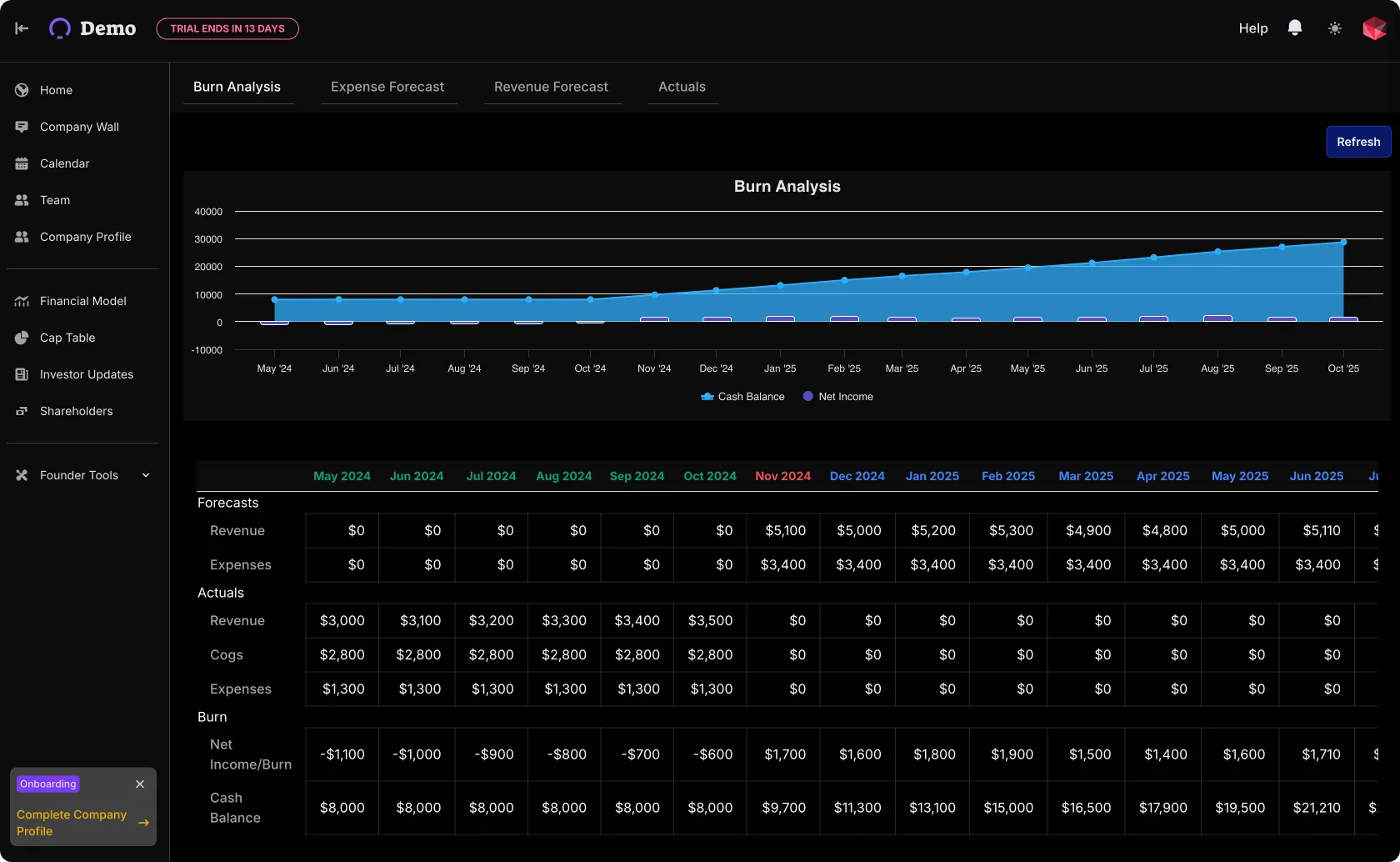Toggle Net Income legend series

pos(837,397)
